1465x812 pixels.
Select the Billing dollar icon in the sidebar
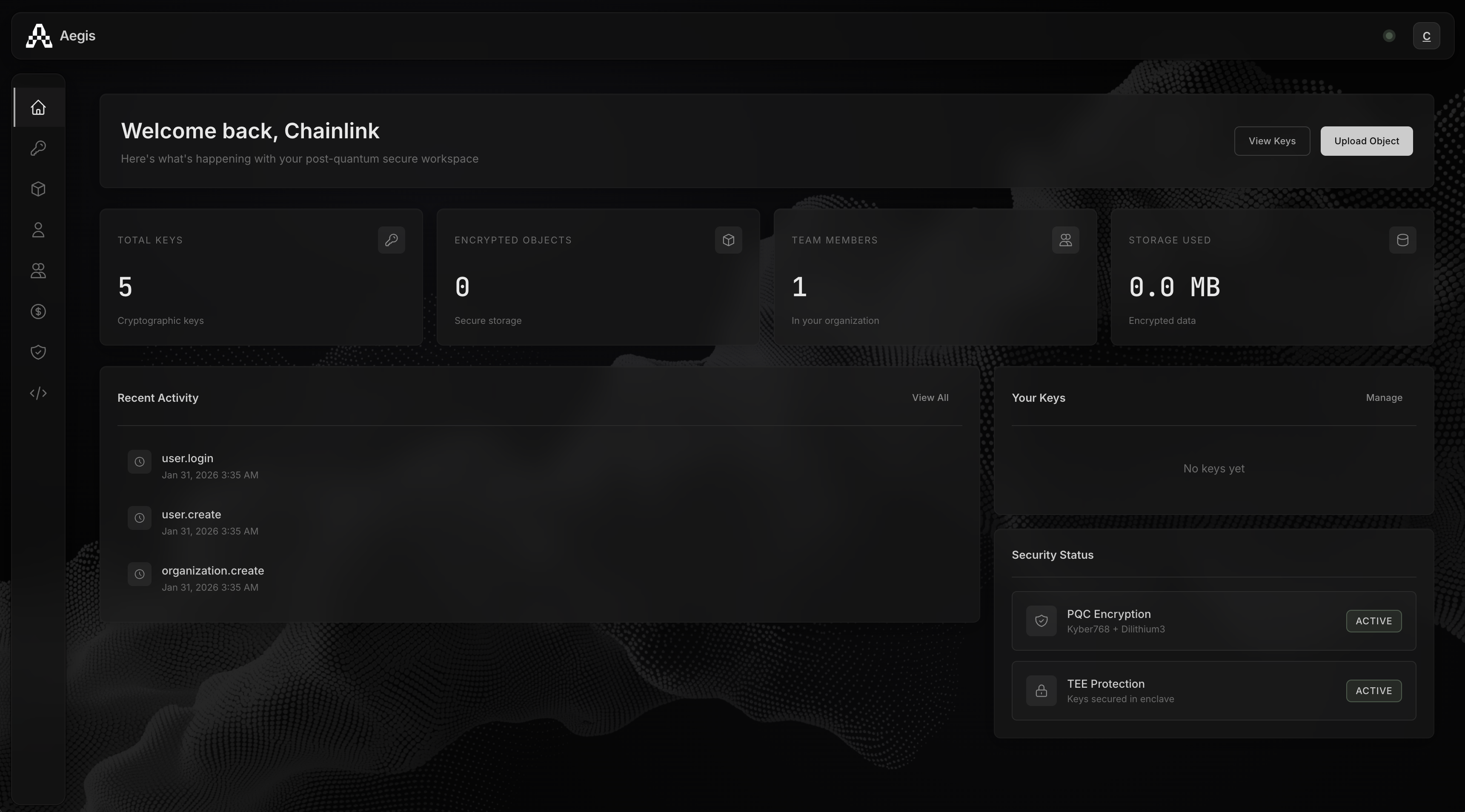pyautogui.click(x=37, y=311)
